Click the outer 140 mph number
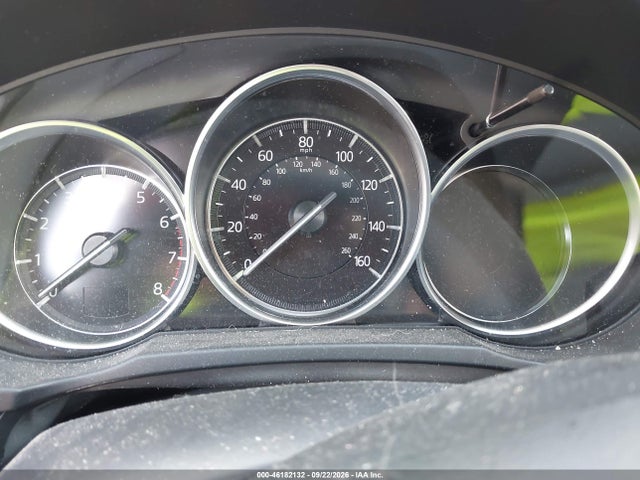The height and width of the screenshot is (480, 640). coord(376,226)
